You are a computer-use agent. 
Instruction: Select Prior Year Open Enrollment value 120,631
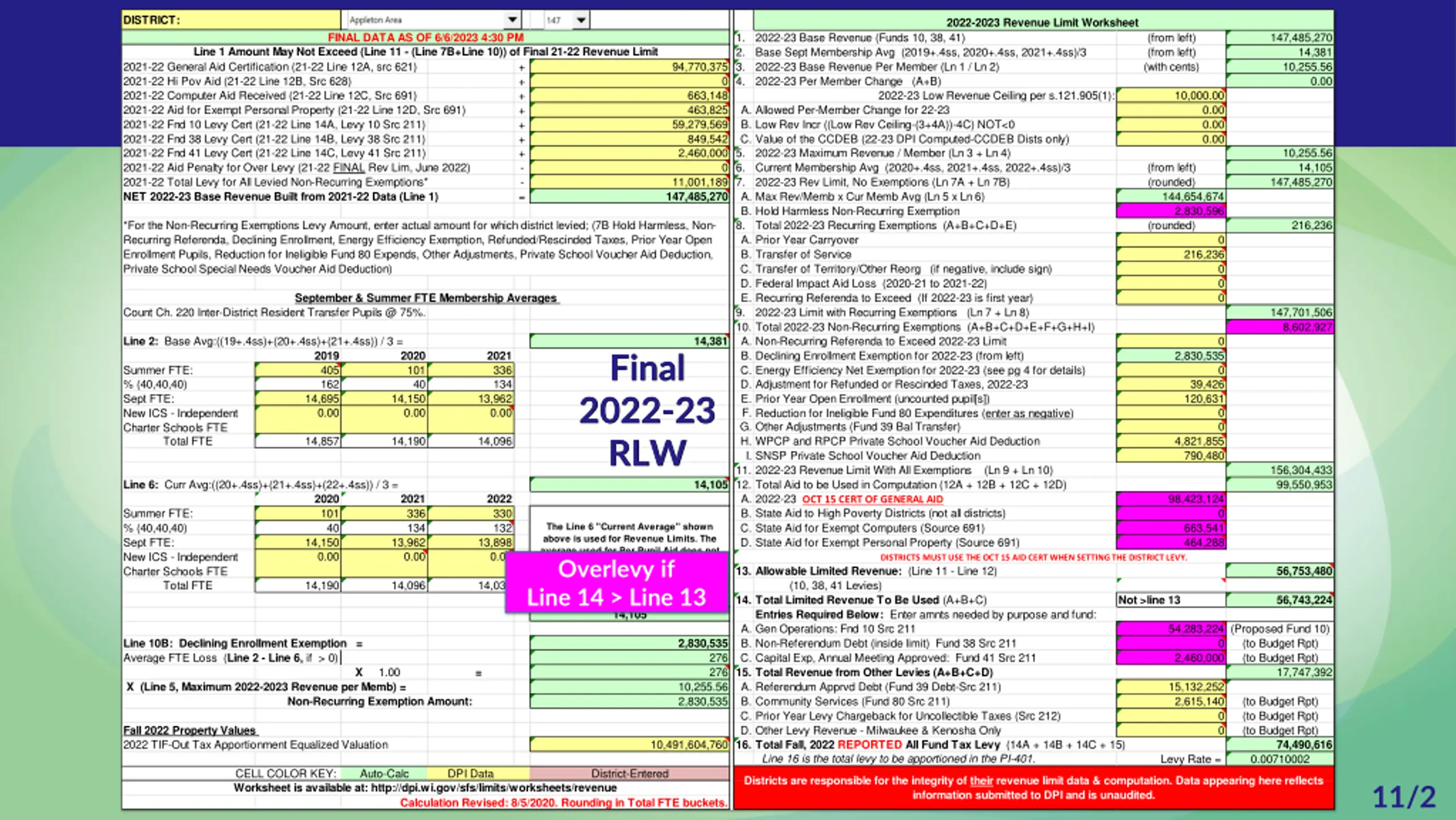1171,399
